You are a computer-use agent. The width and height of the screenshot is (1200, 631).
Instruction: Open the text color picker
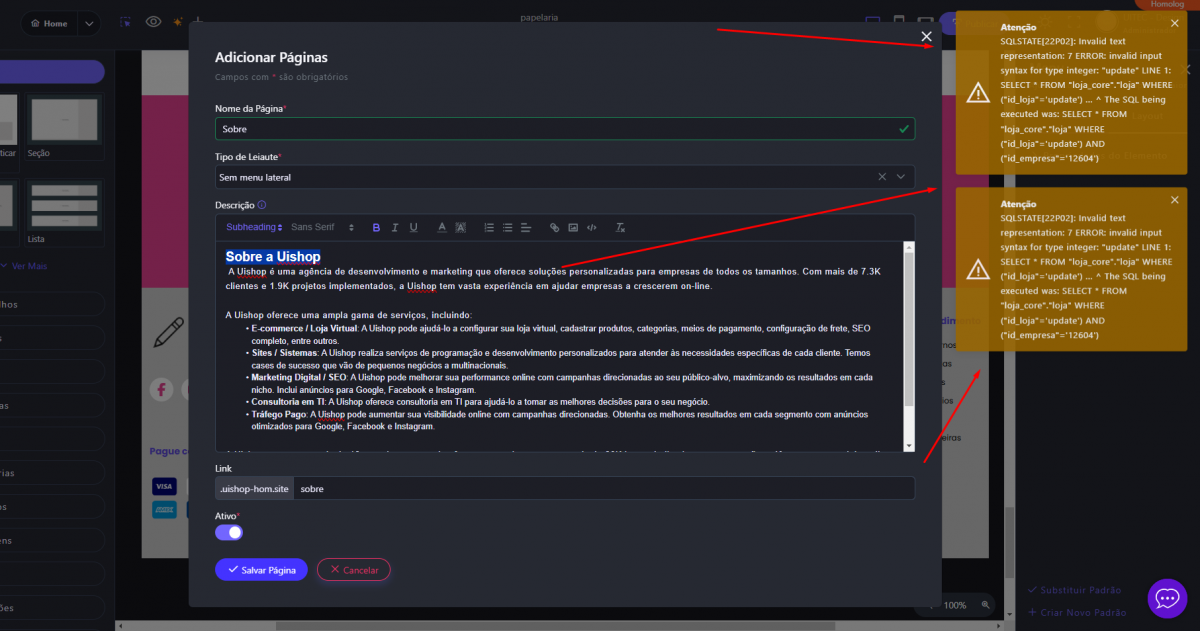click(441, 228)
